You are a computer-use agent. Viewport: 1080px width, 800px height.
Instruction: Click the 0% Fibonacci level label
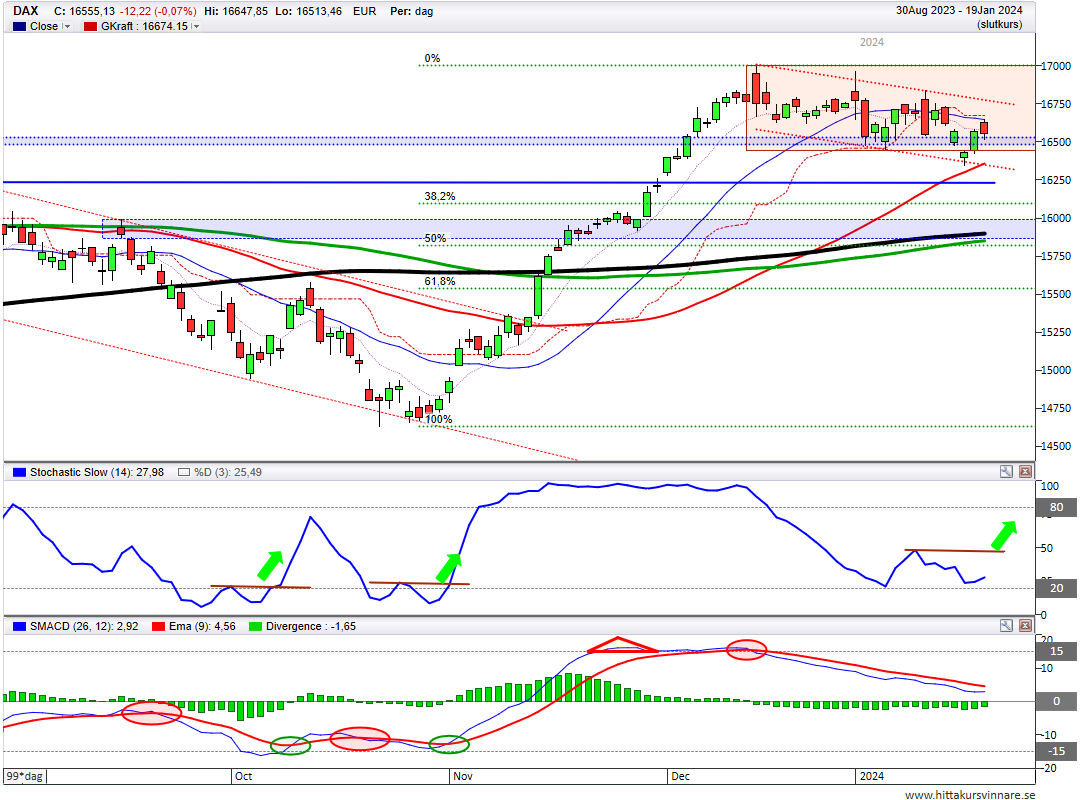pos(432,59)
